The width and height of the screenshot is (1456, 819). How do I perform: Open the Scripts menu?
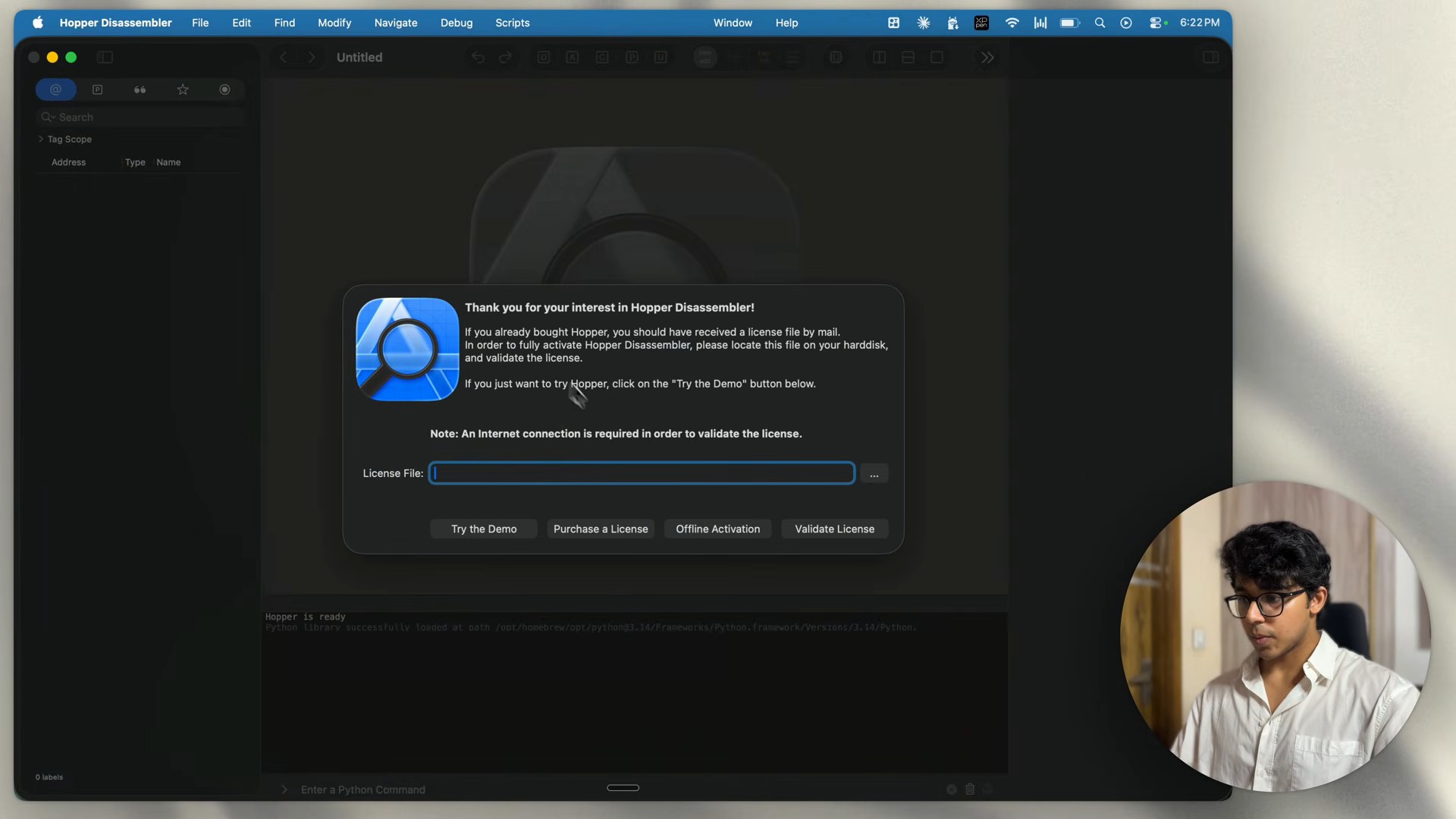click(x=513, y=23)
